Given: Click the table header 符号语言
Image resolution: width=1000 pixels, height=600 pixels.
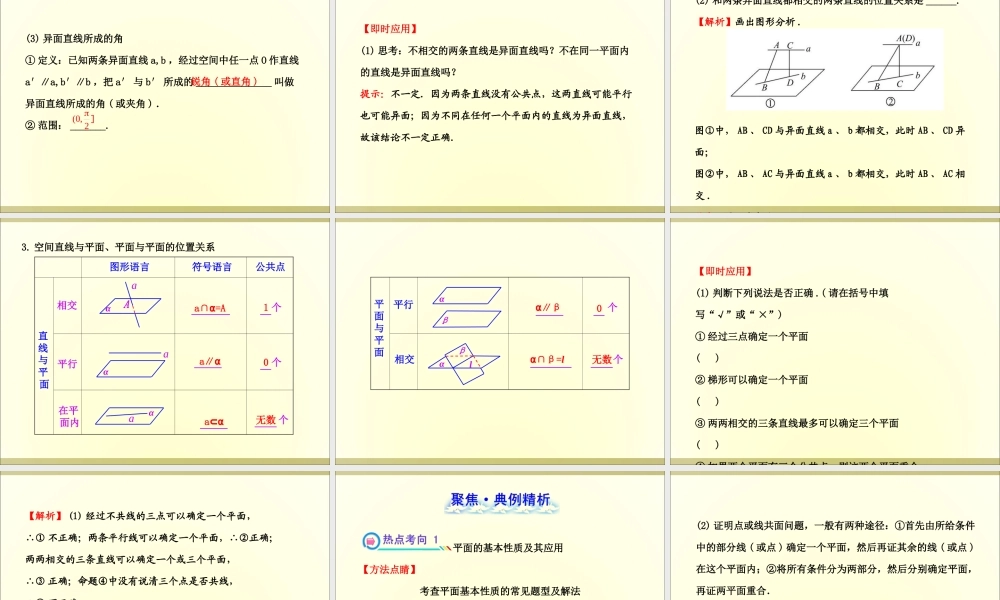Looking at the screenshot, I should [x=212, y=267].
